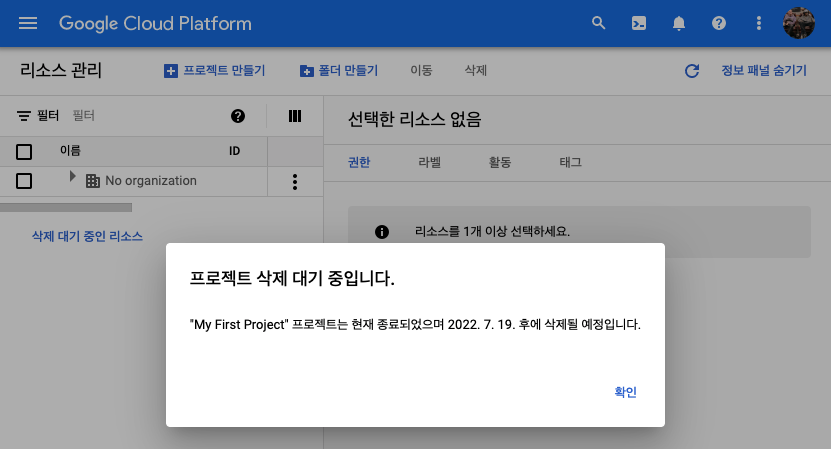Expand the No organization tree node
This screenshot has width=831, height=449.
[73, 177]
